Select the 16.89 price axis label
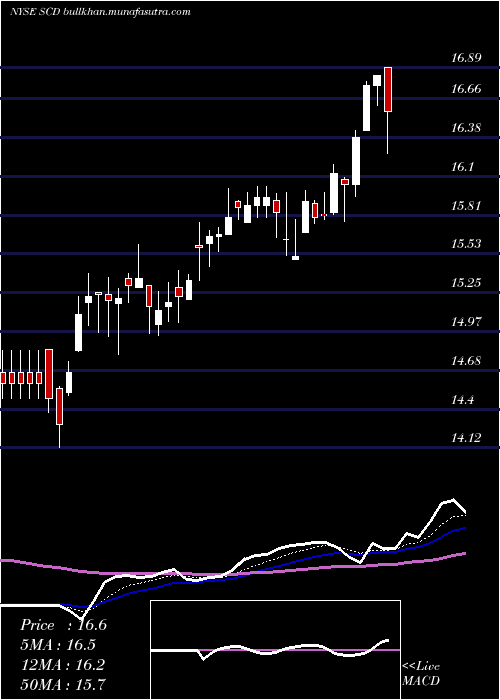Viewport: 500px width, 700px height. pos(466,58)
